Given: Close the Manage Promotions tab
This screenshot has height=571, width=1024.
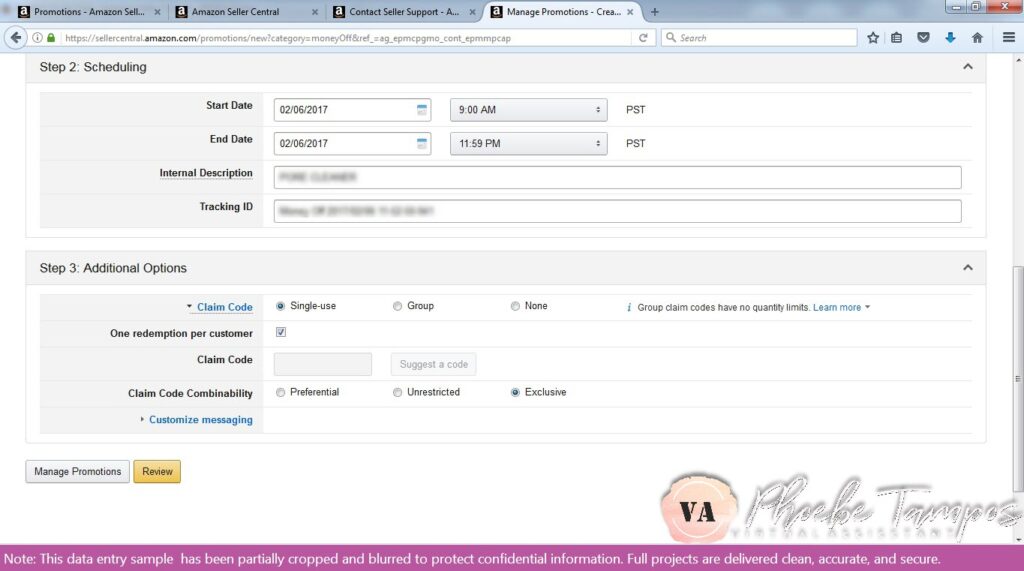Looking at the screenshot, I should tap(630, 12).
